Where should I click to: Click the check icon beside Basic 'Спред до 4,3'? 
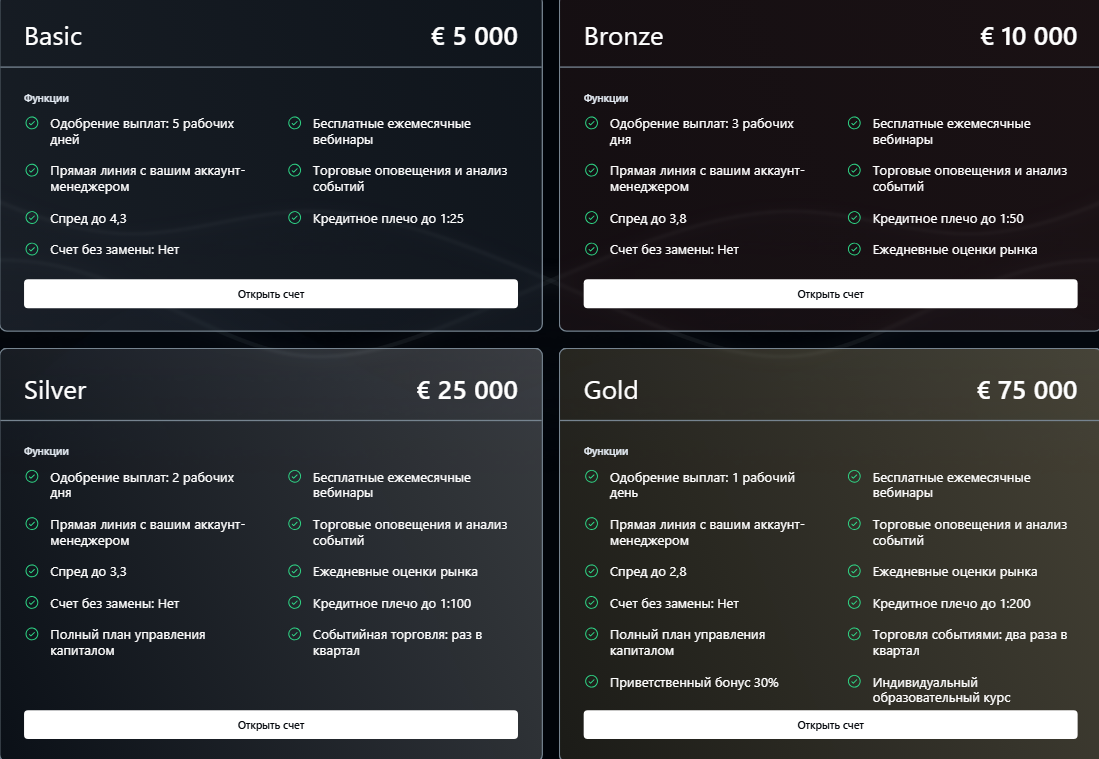(32, 218)
